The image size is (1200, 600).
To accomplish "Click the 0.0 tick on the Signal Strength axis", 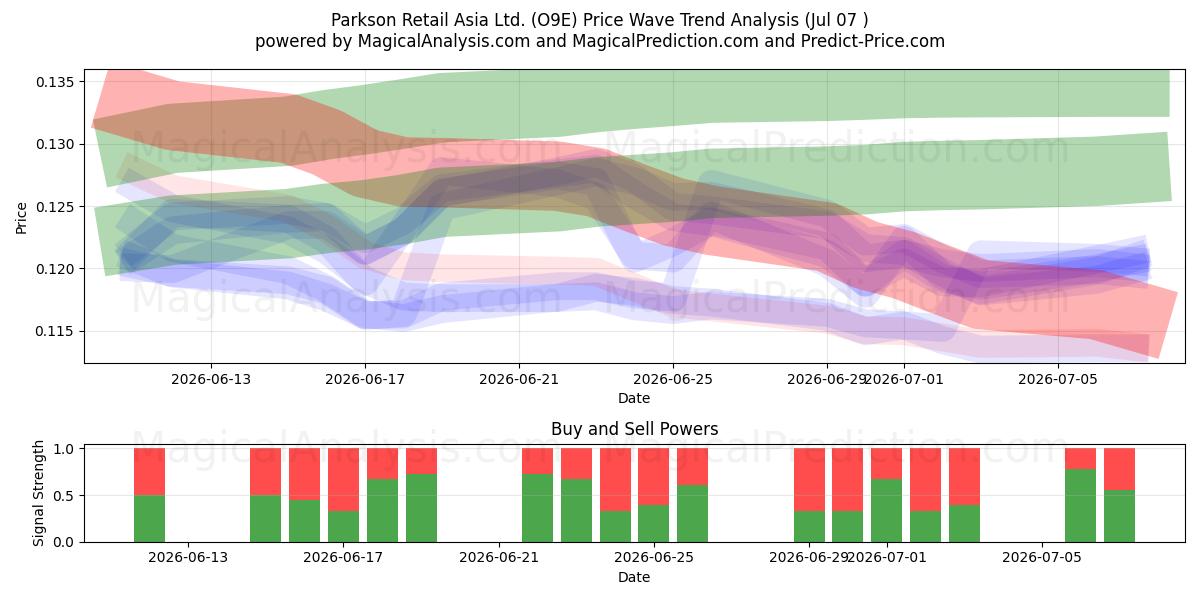I will [65, 542].
